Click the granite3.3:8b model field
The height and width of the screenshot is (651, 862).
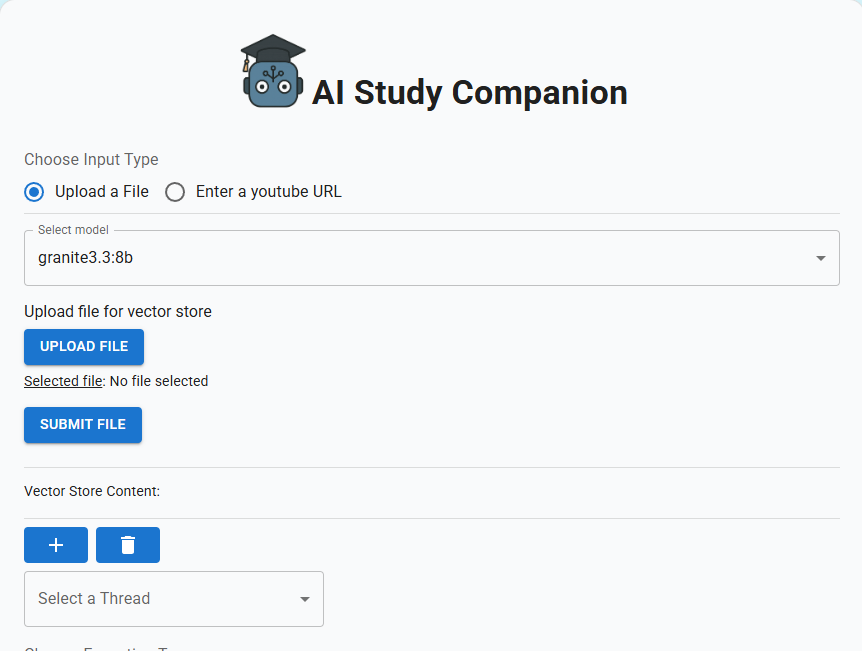coord(432,258)
